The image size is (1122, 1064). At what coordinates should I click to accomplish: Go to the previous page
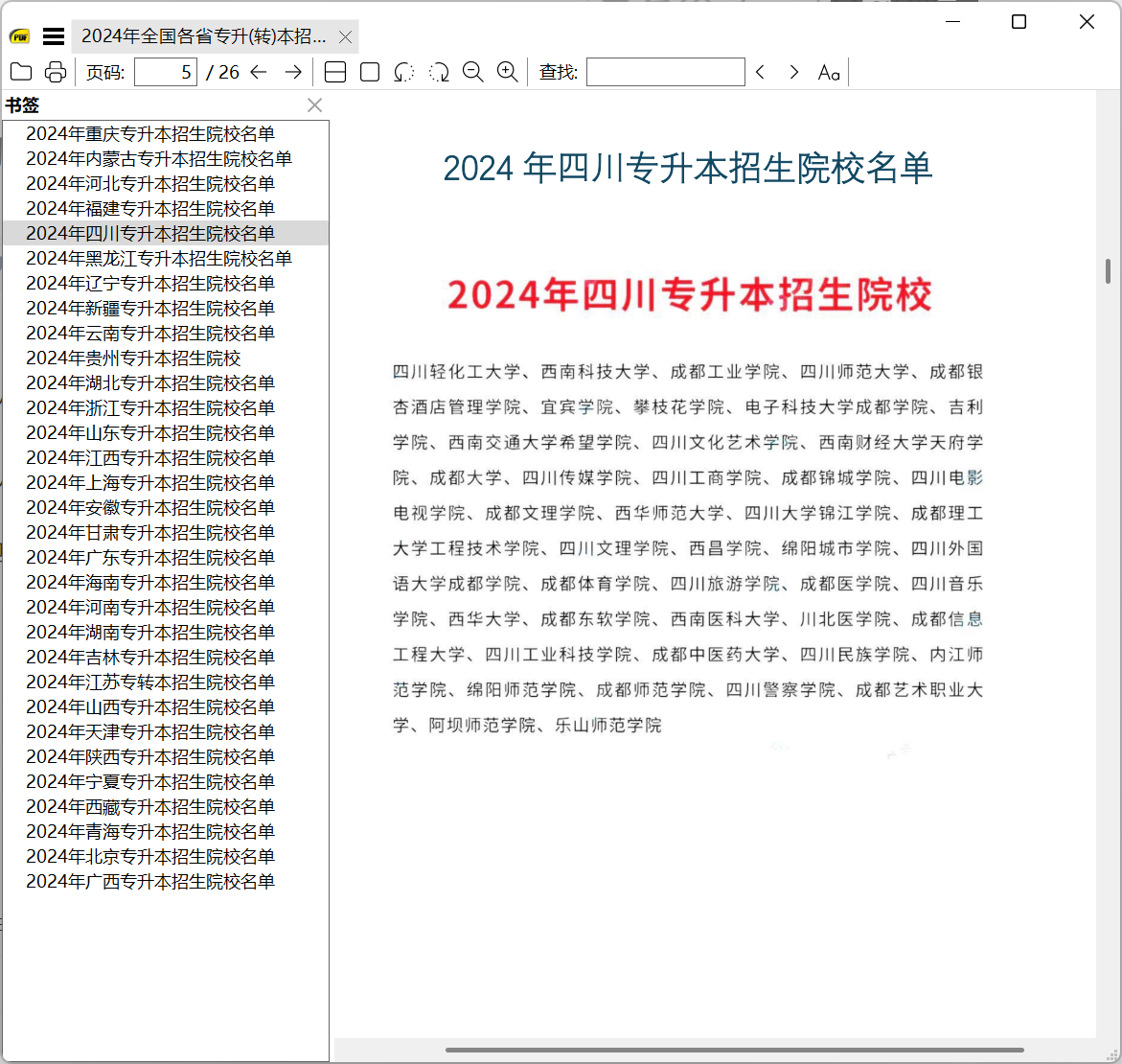pyautogui.click(x=257, y=71)
